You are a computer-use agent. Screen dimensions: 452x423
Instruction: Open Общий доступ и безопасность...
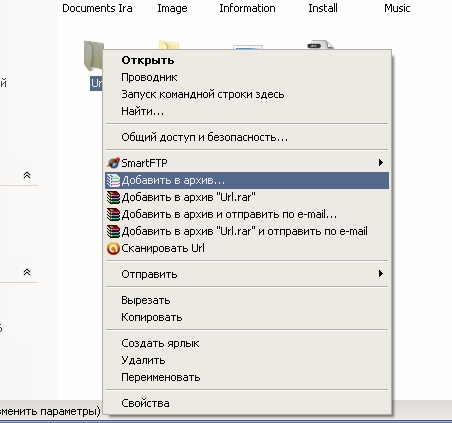coord(204,137)
